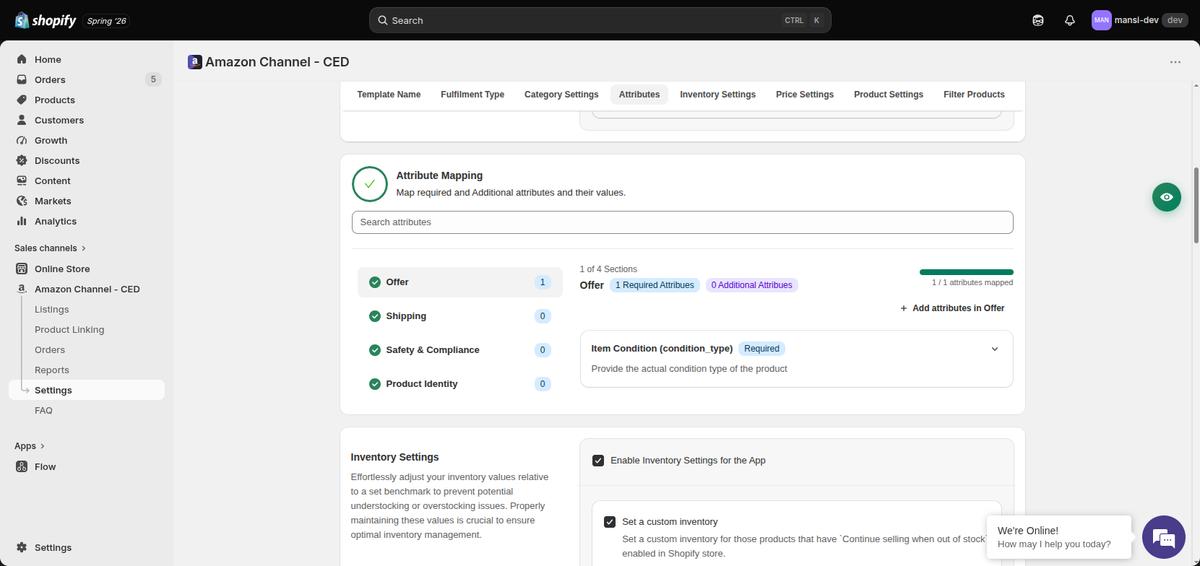Click the Online Store icon
This screenshot has height=566, width=1200.
tap(22, 269)
